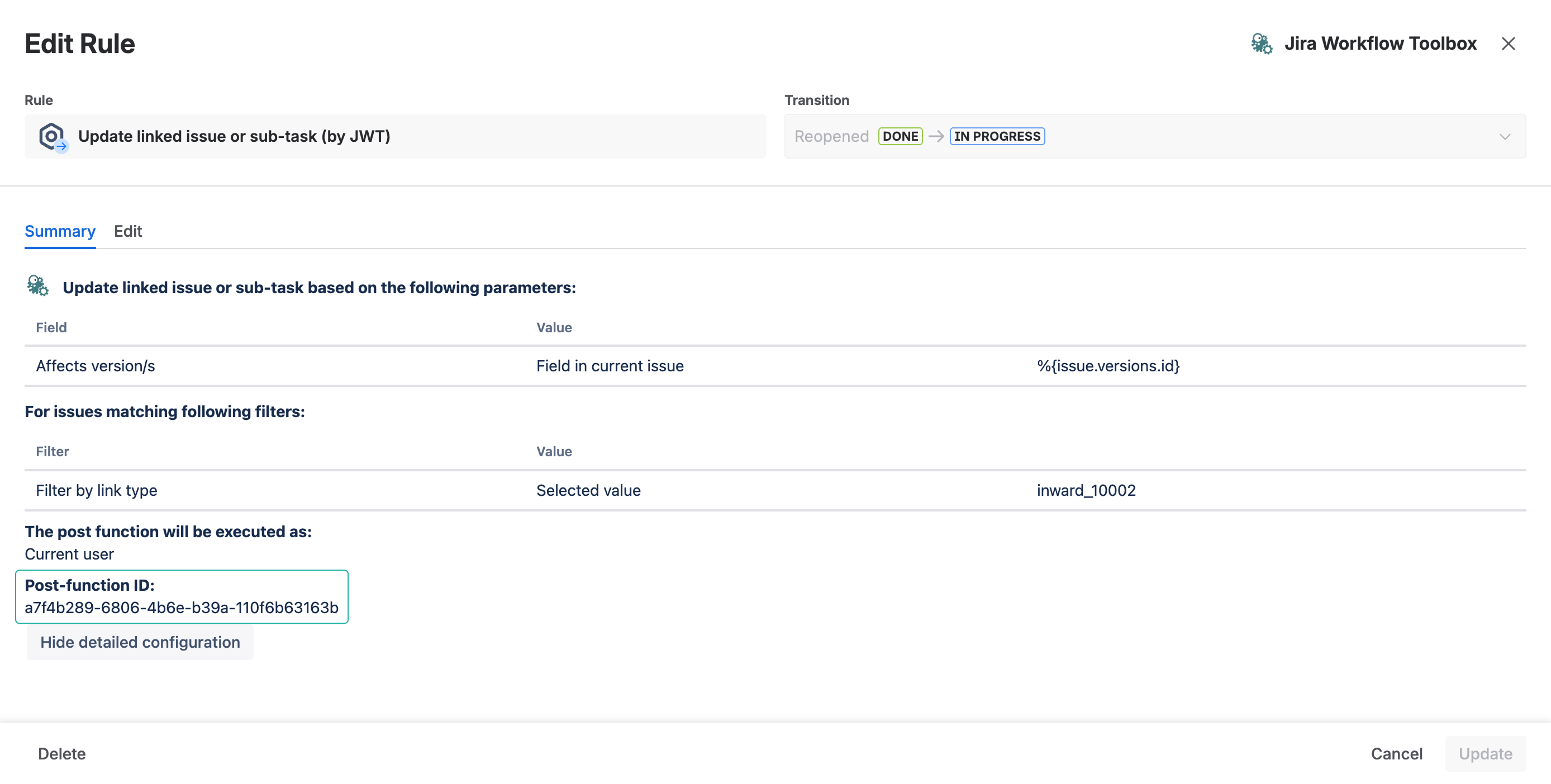The height and width of the screenshot is (784, 1551).
Task: Click the 'Filter' column header
Action: click(x=53, y=451)
